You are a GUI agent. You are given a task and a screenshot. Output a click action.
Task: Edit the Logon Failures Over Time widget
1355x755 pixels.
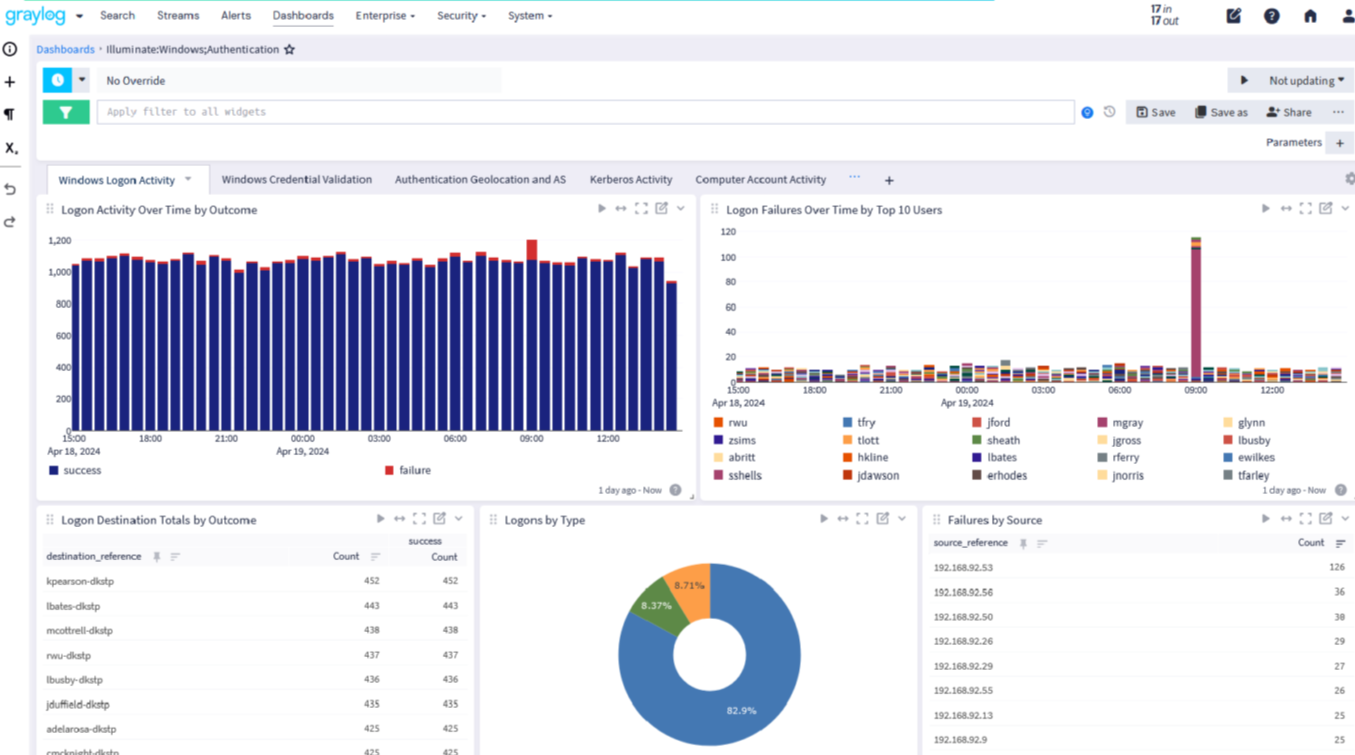coord(1325,209)
